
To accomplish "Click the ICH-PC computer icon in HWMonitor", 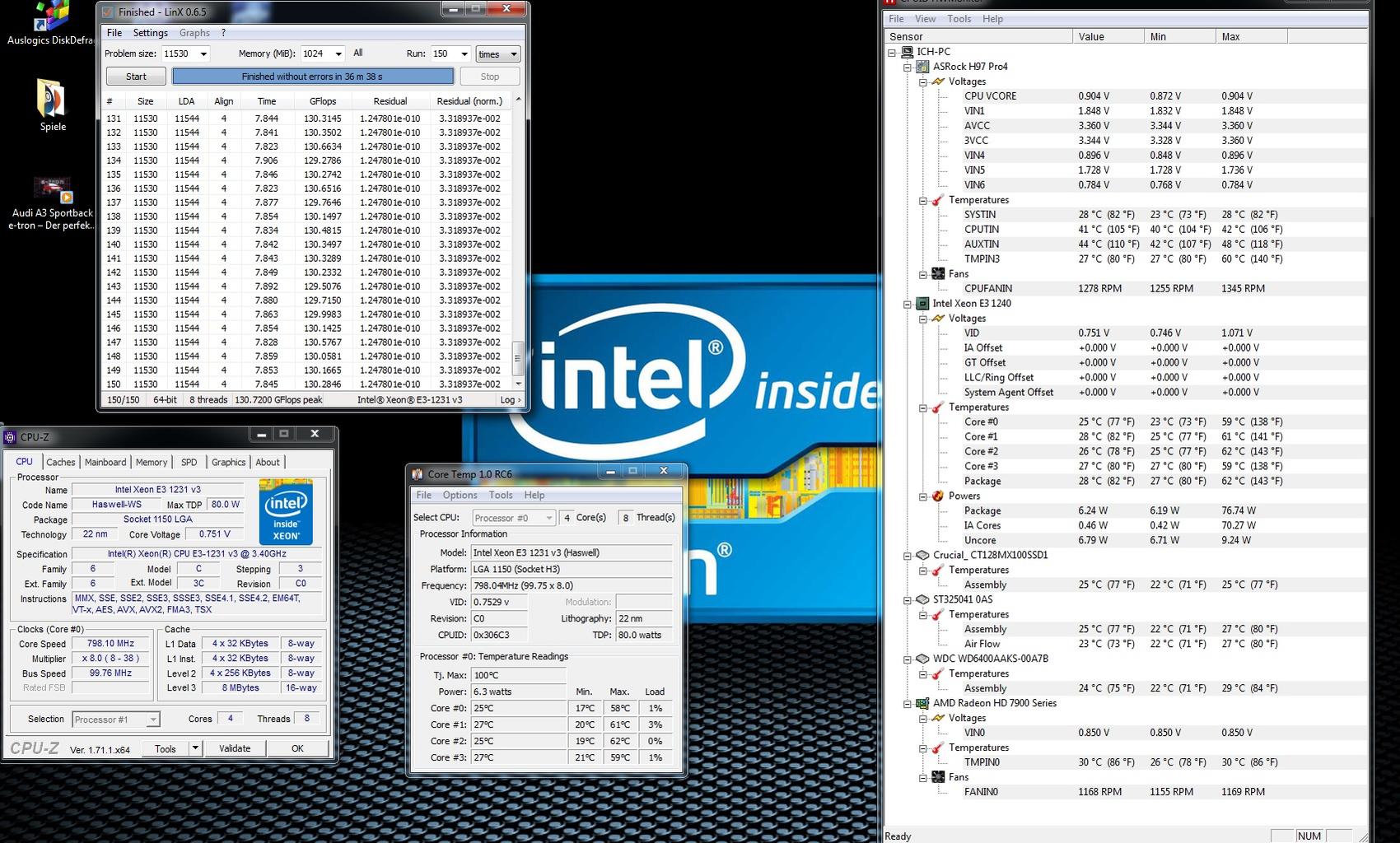I will [x=907, y=52].
